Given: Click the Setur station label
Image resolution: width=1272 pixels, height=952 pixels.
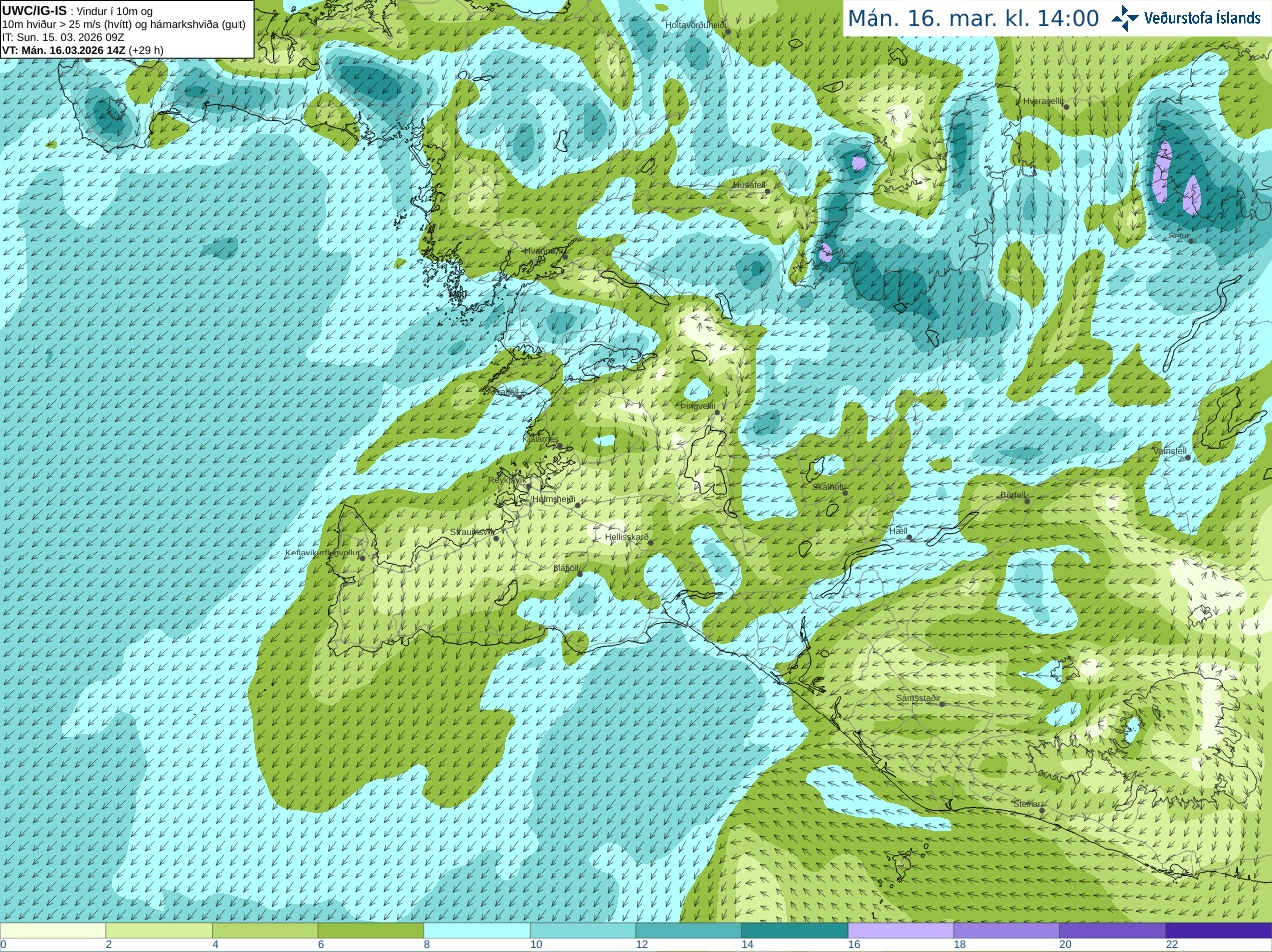Looking at the screenshot, I should tap(1178, 236).
